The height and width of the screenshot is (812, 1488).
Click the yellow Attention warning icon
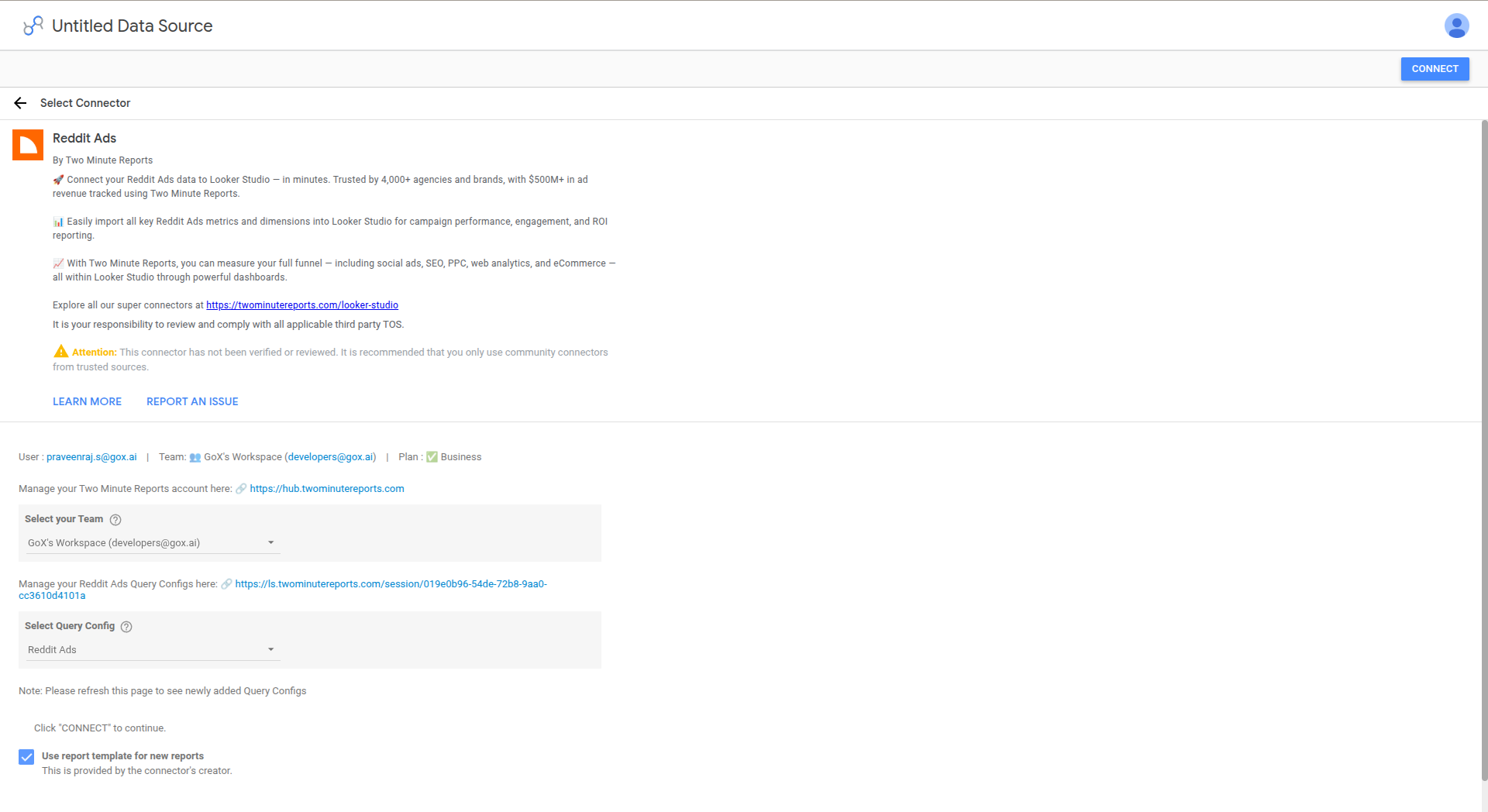coord(60,352)
